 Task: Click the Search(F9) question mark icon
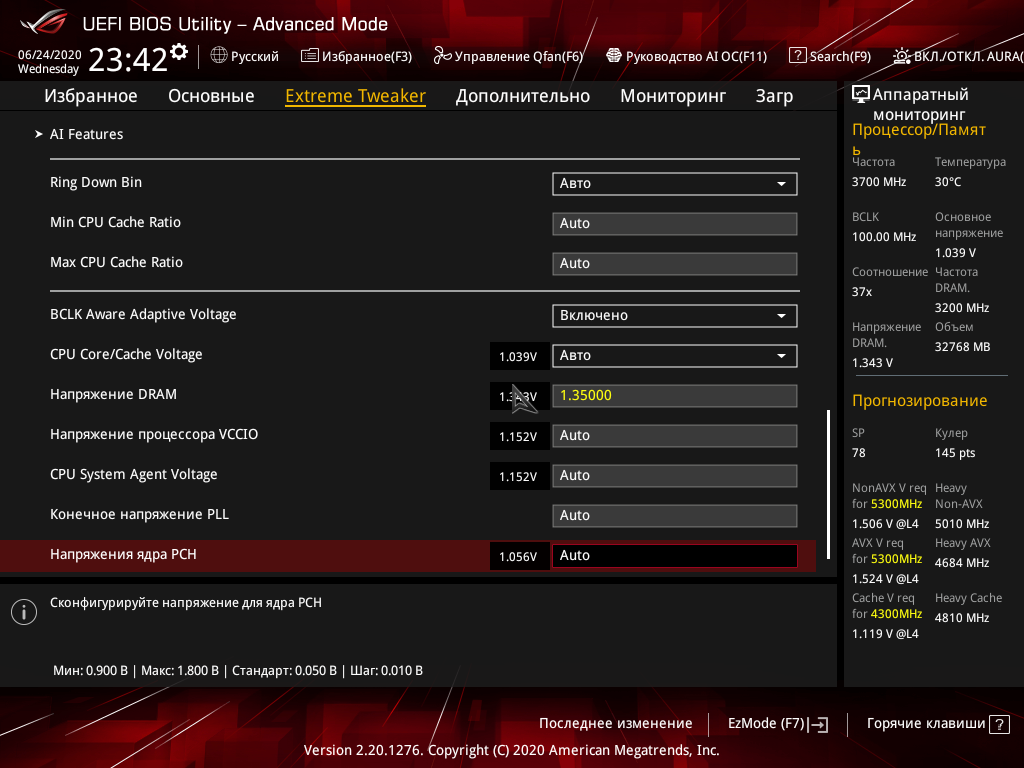(797, 56)
